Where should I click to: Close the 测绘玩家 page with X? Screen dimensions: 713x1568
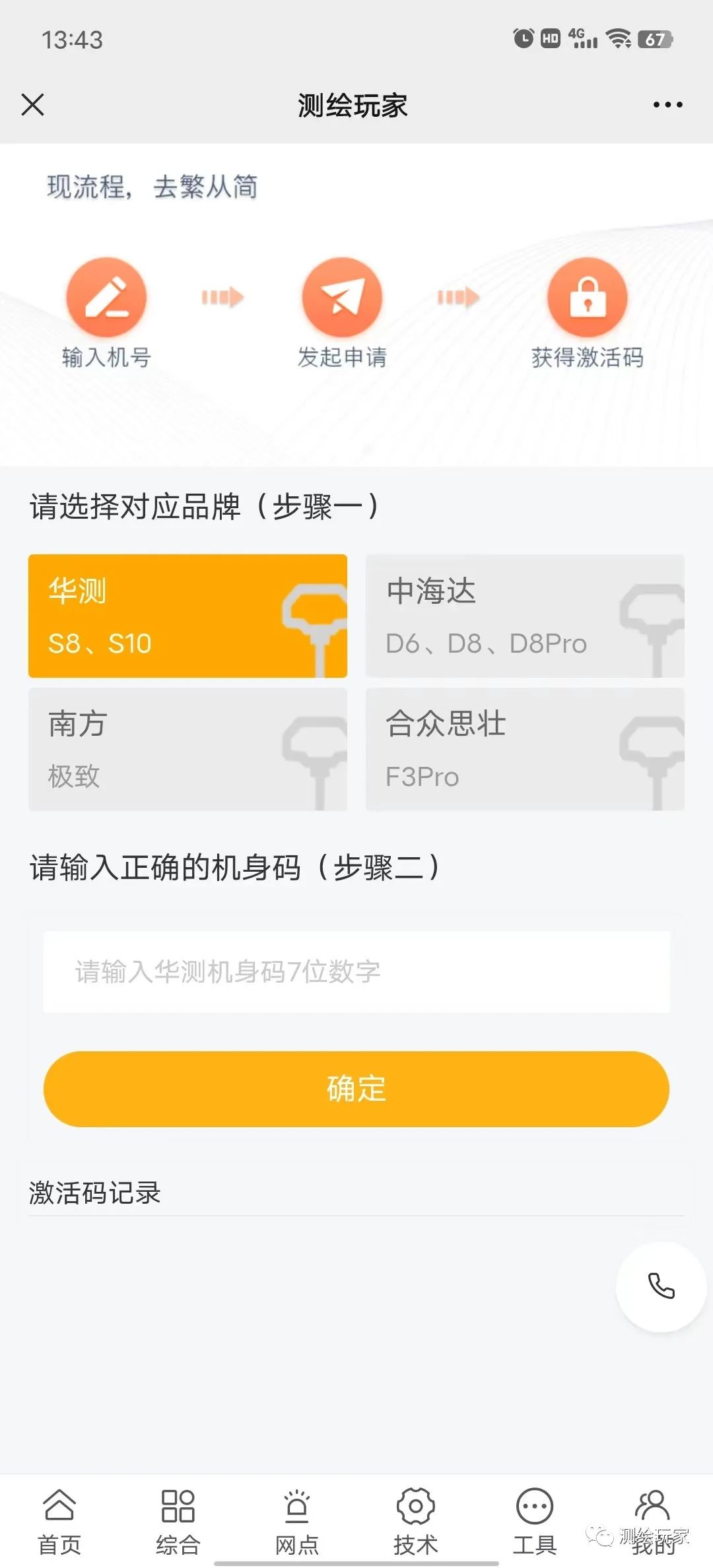[32, 105]
